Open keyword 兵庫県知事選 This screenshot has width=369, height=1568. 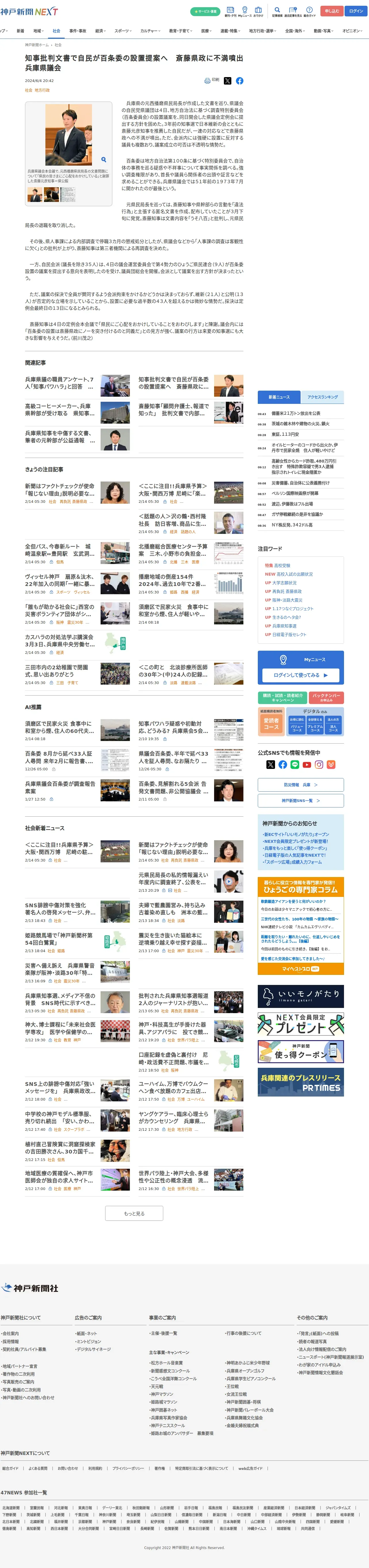click(x=285, y=626)
